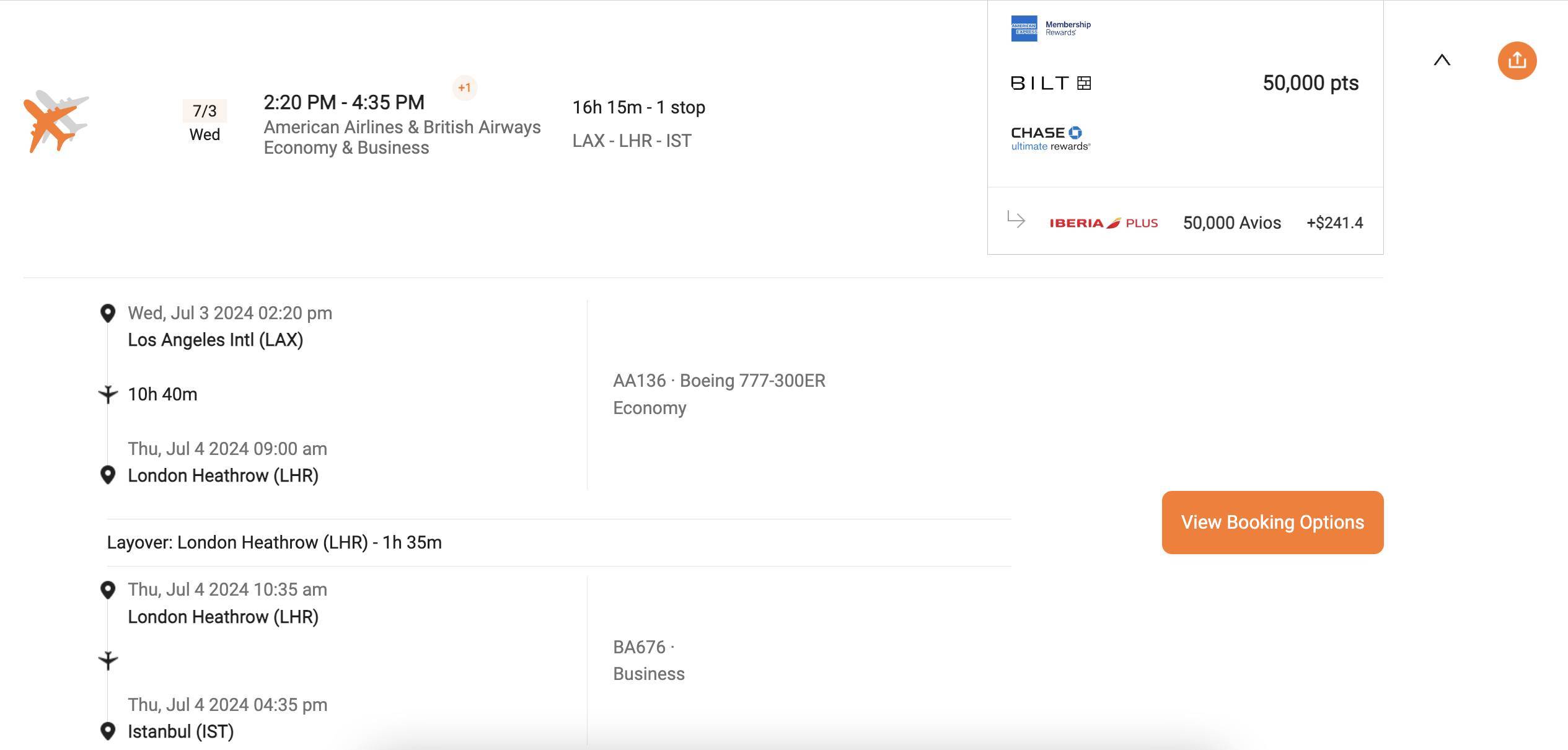Click the +1 day arrival badge
Image resolution: width=1568 pixels, height=750 pixels.
[464, 88]
